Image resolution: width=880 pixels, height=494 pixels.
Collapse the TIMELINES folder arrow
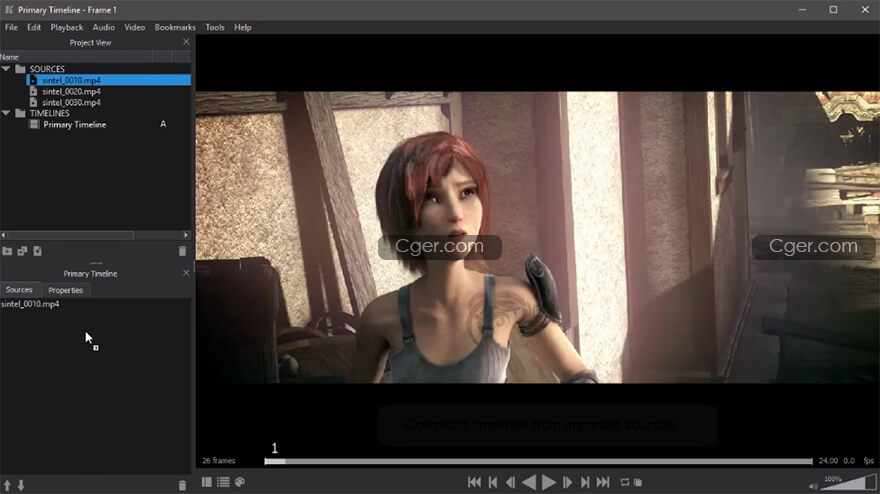tap(6, 113)
